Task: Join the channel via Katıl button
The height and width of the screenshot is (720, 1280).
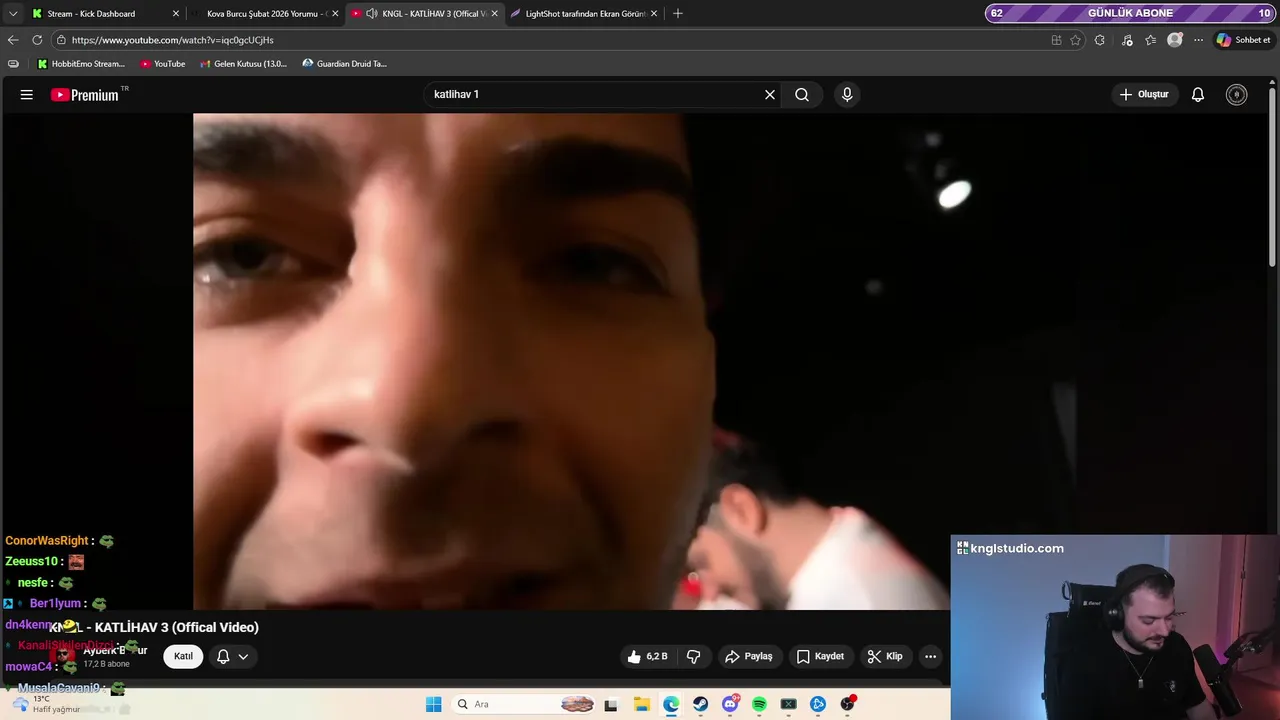Action: click(183, 657)
